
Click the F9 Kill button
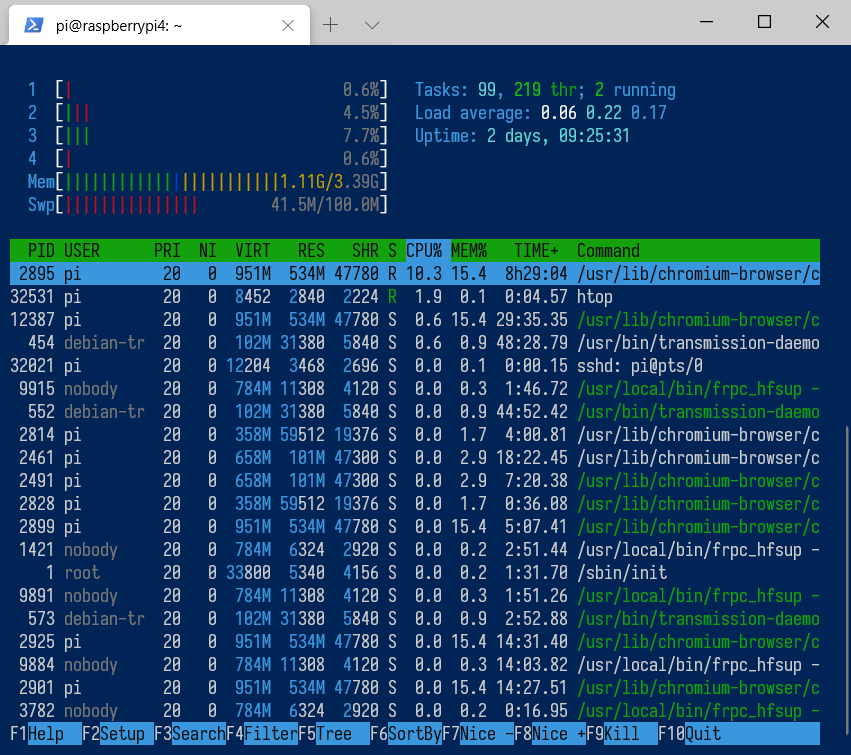coord(622,734)
